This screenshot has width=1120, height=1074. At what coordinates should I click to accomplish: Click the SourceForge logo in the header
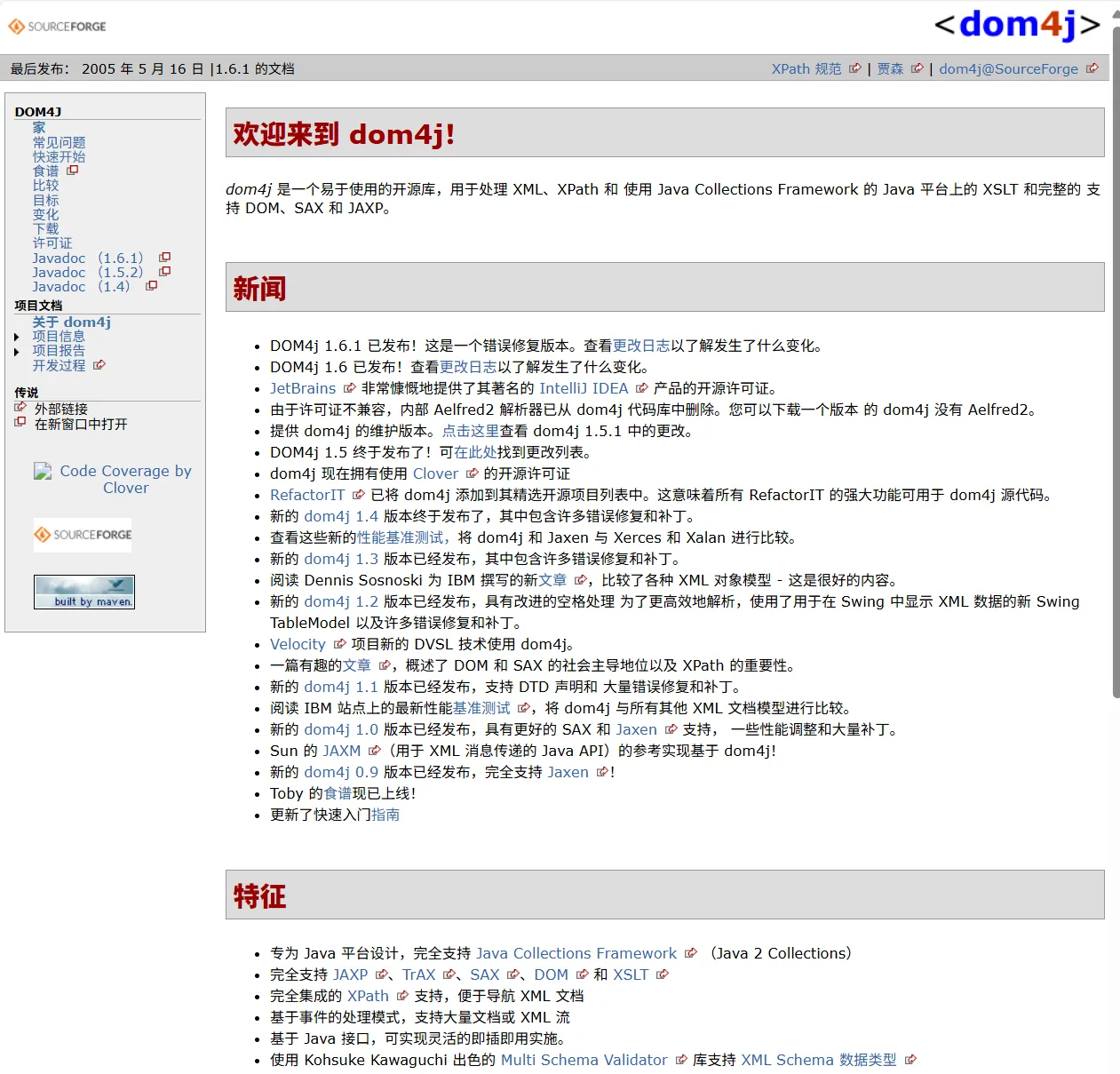coord(56,26)
